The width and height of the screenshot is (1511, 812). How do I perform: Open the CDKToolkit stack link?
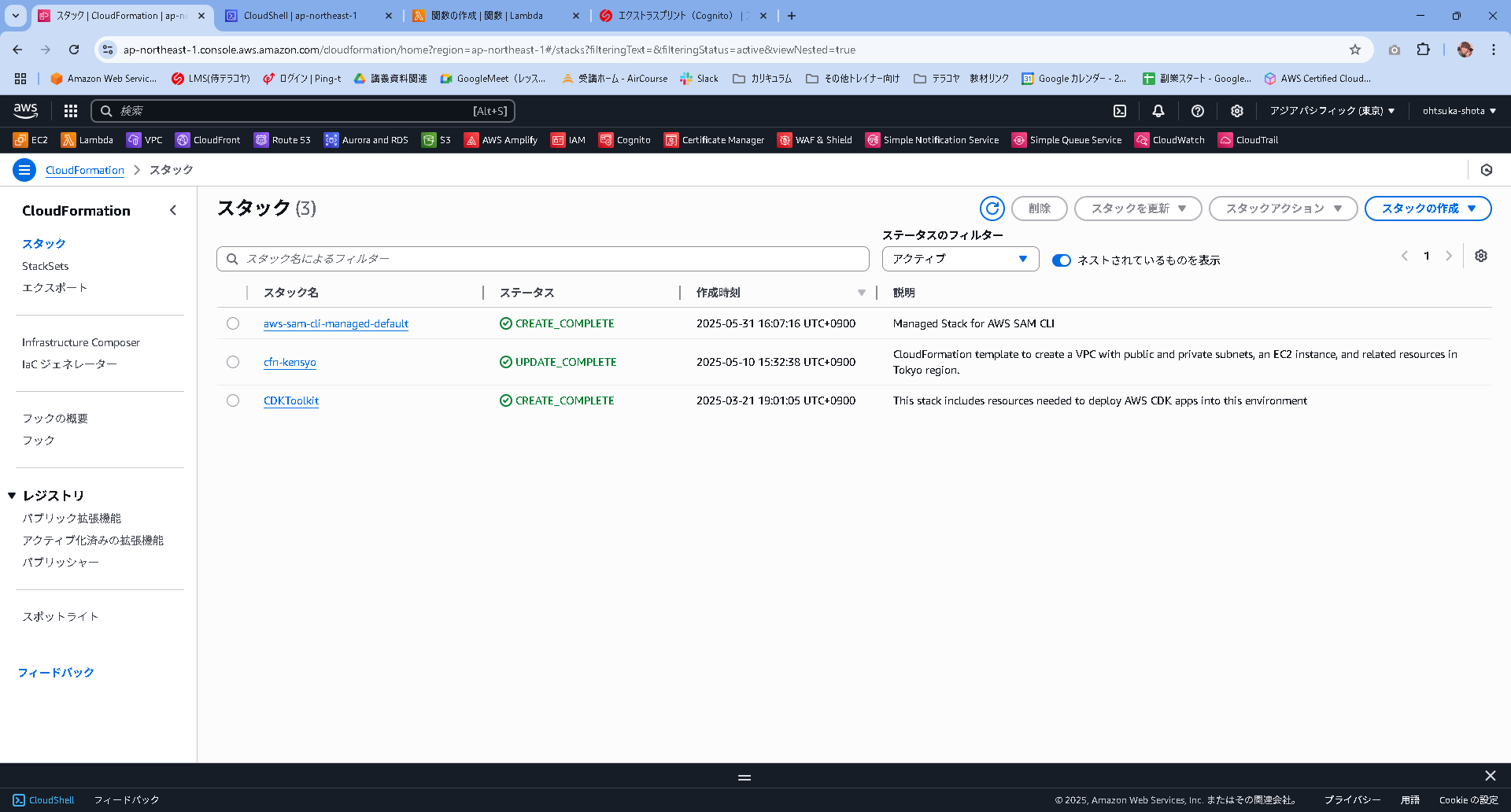[x=291, y=400]
